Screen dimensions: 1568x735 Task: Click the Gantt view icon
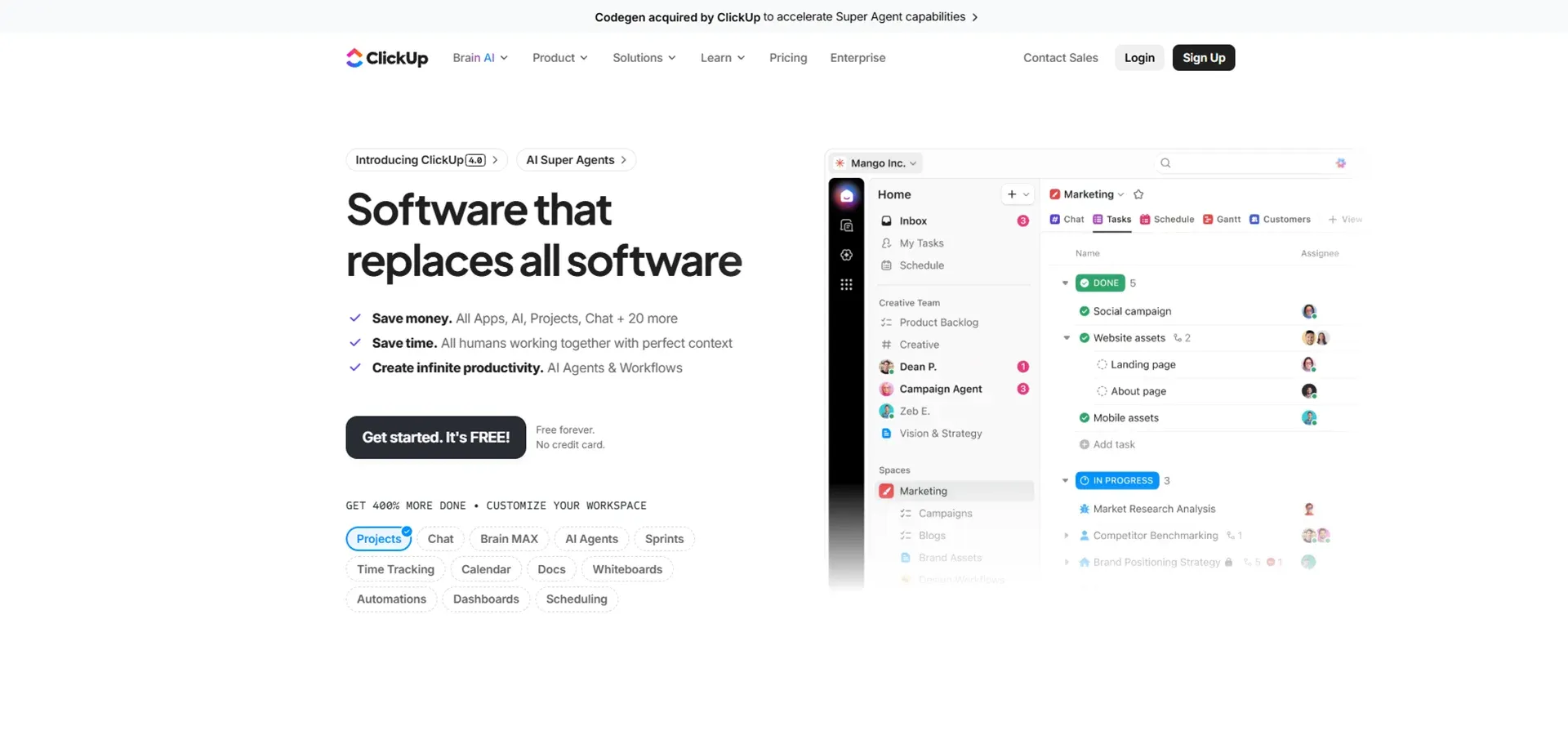tap(1208, 220)
